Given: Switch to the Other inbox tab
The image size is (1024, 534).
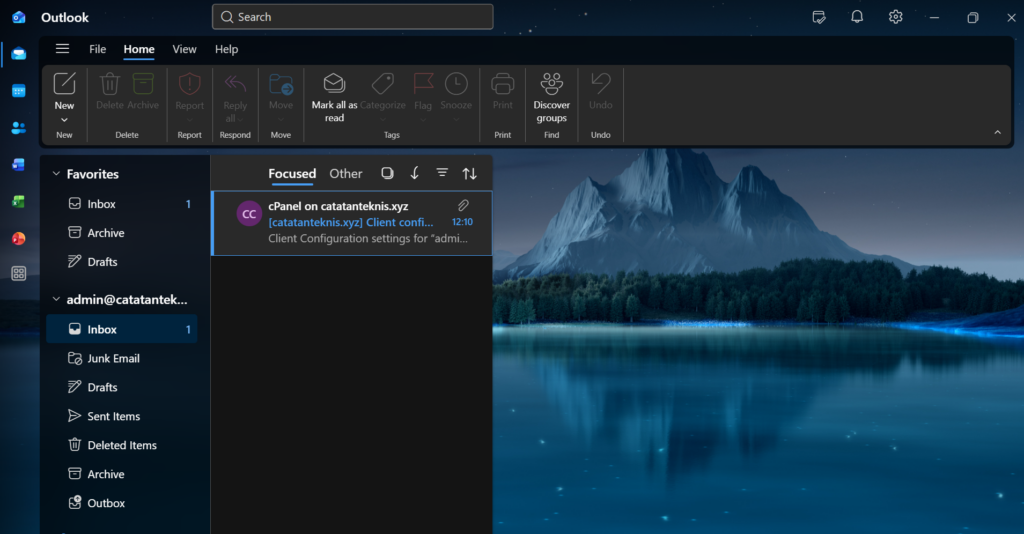Looking at the screenshot, I should pos(345,174).
